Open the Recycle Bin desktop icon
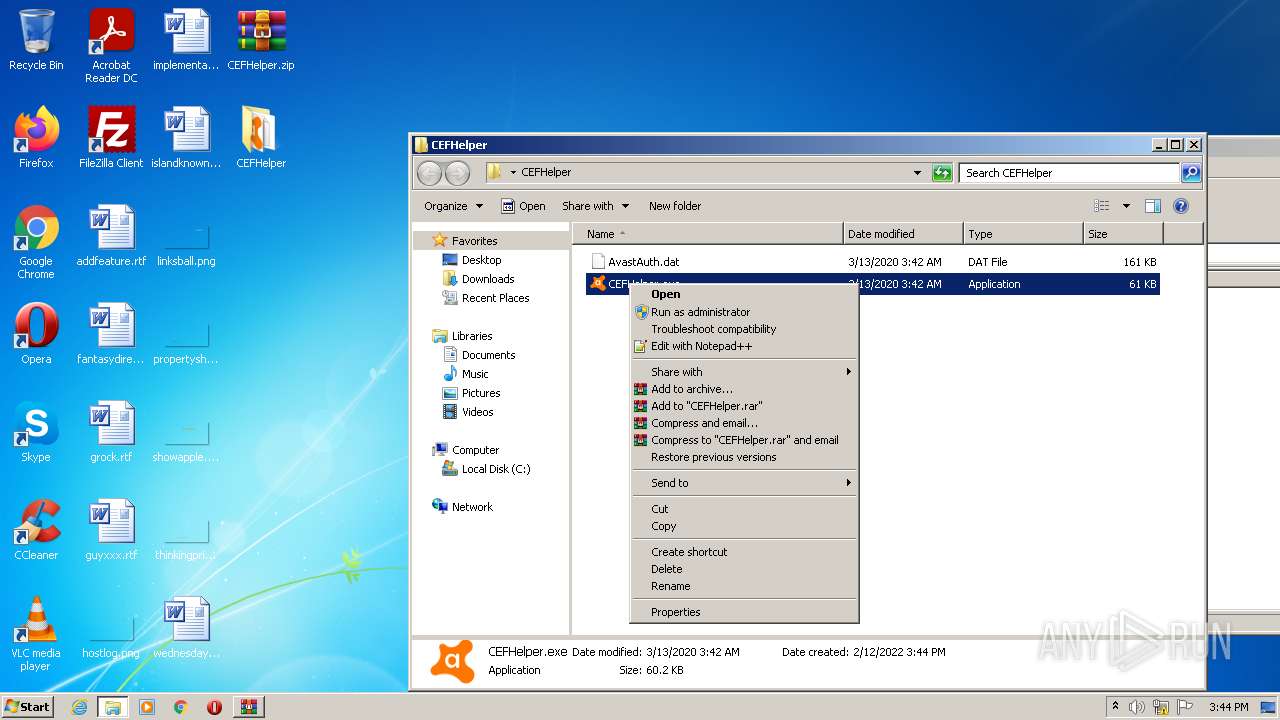This screenshot has height=720, width=1280. click(36, 41)
